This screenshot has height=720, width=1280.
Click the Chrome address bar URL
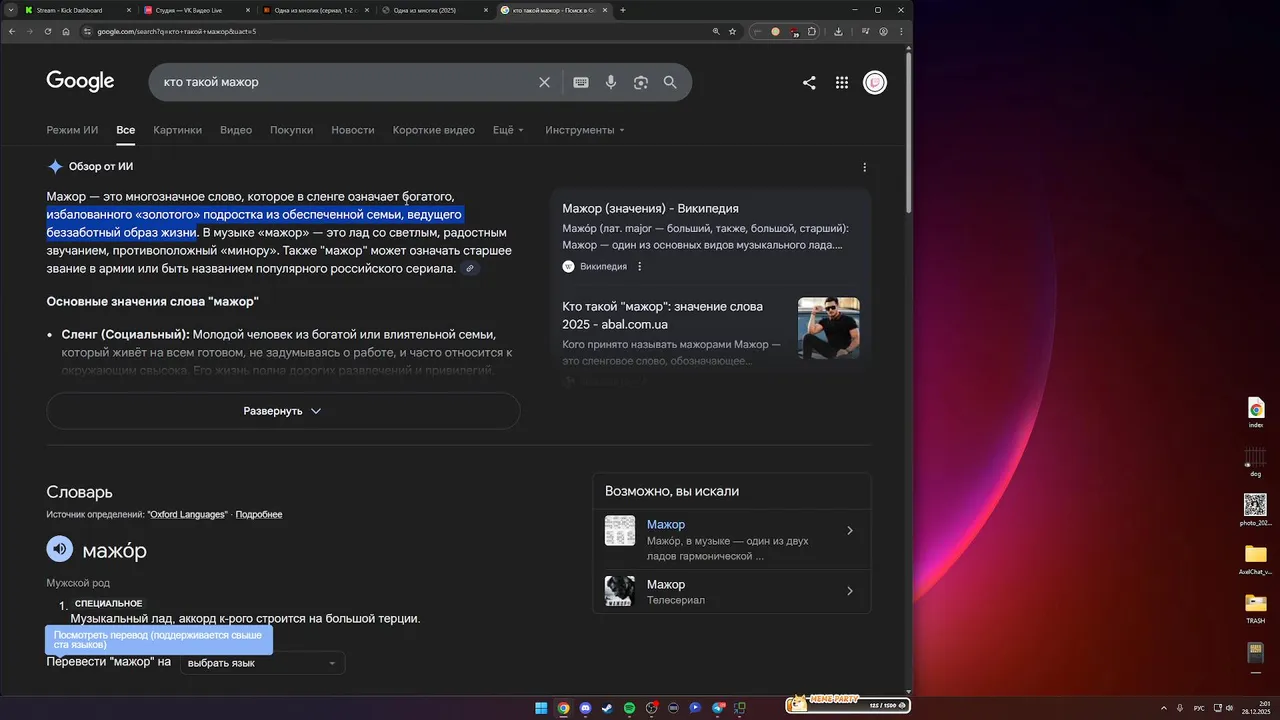pyautogui.click(x=177, y=31)
